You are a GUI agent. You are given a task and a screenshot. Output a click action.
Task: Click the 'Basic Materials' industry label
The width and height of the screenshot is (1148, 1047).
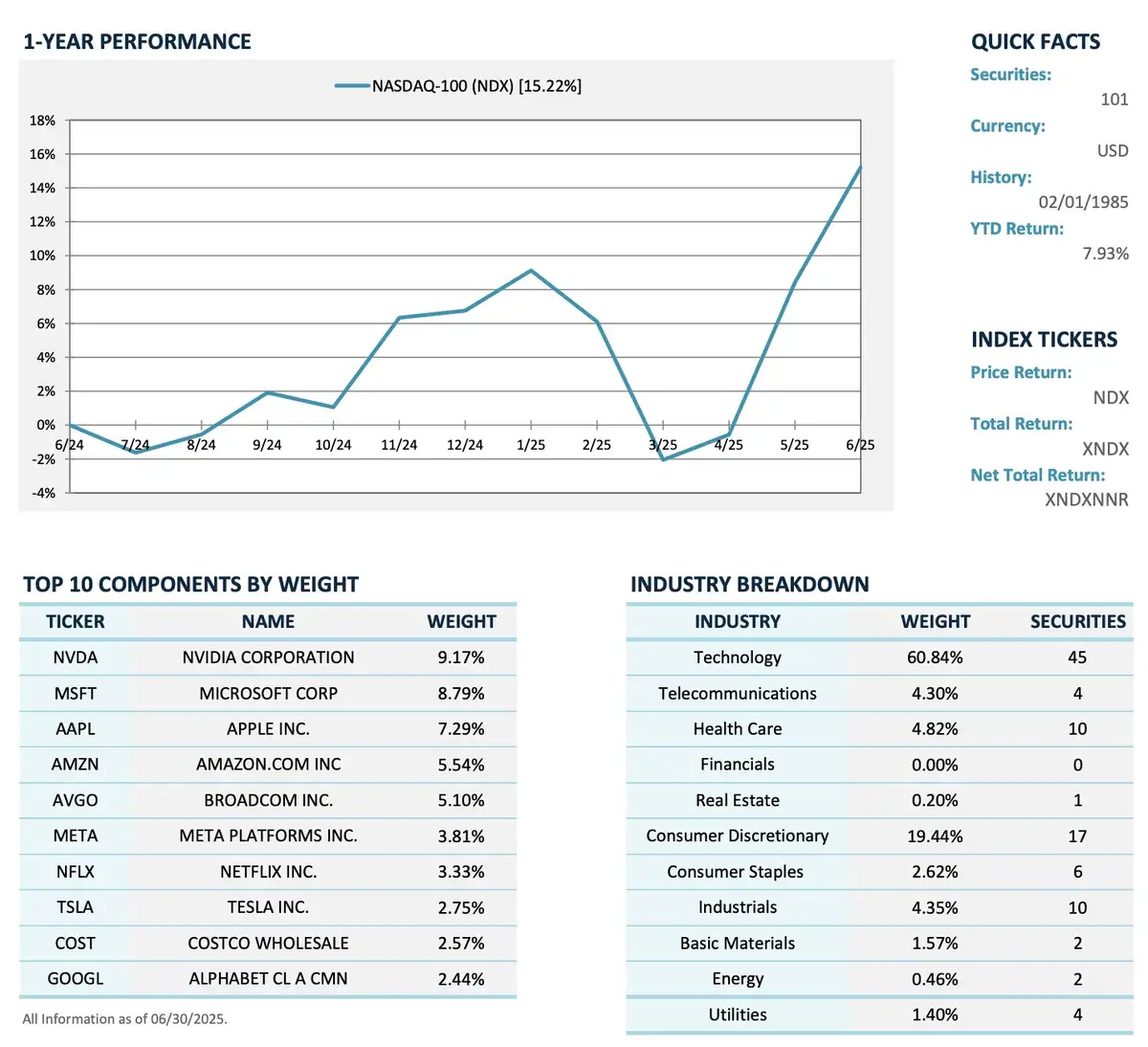[x=738, y=944]
